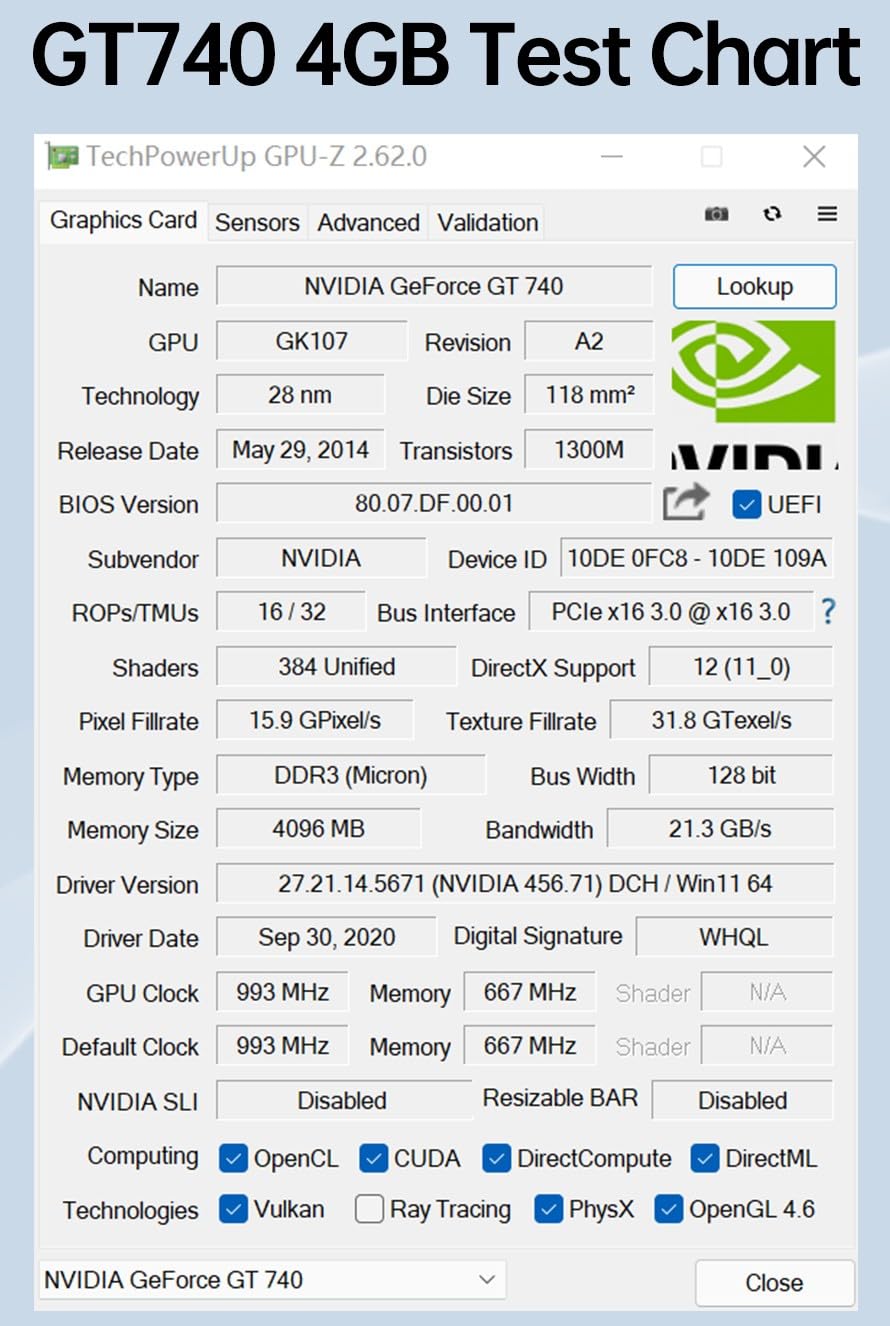The image size is (890, 1326).
Task: Disable the Vulkan checkbox
Action: (233, 1209)
